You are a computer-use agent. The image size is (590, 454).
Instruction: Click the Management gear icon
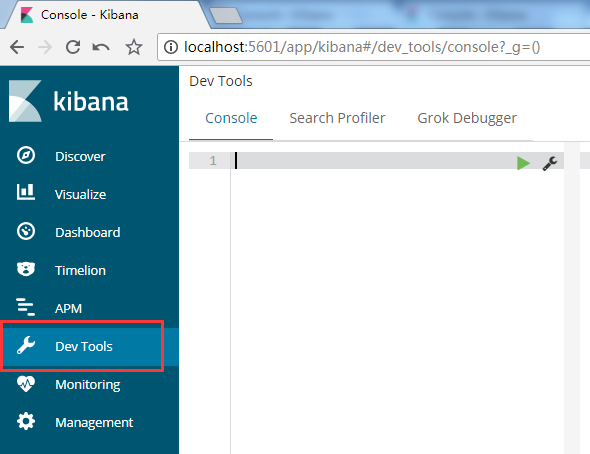(x=26, y=421)
